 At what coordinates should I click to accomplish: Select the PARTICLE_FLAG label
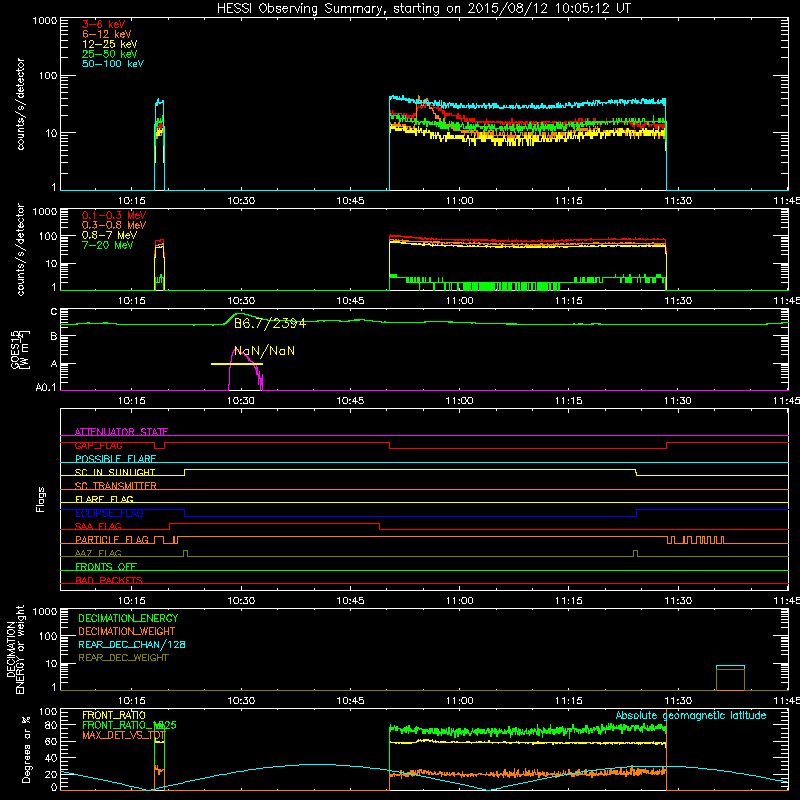pyautogui.click(x=112, y=540)
